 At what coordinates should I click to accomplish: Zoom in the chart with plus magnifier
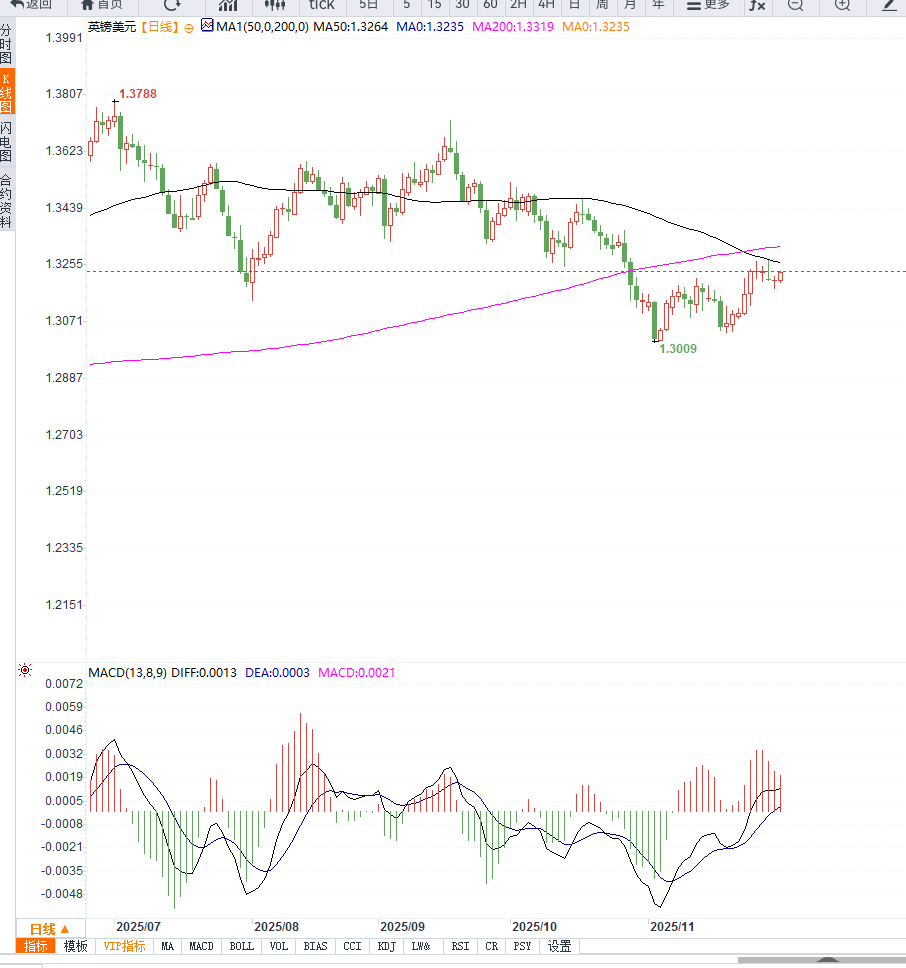842,4
